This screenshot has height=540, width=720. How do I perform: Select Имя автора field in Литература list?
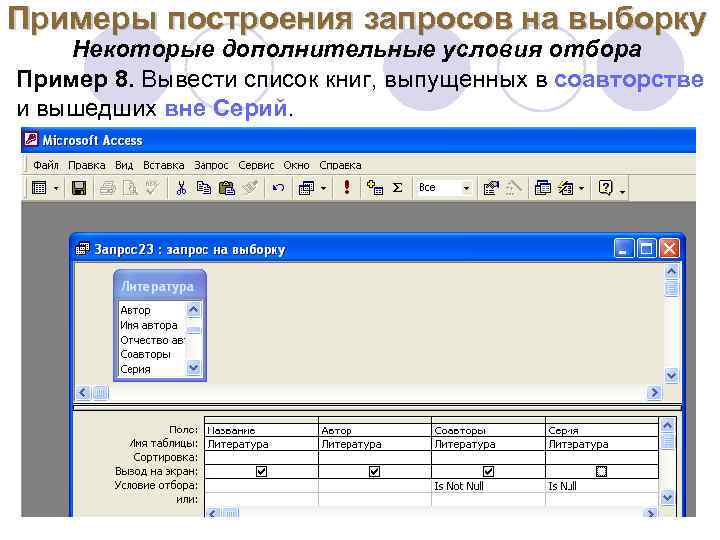152,325
